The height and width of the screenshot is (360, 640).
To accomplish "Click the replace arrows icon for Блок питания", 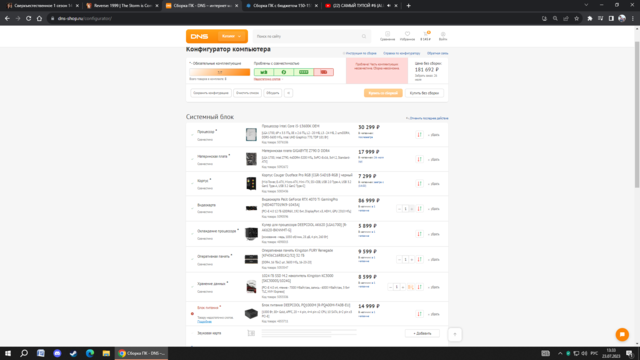I will pyautogui.click(x=419, y=314).
